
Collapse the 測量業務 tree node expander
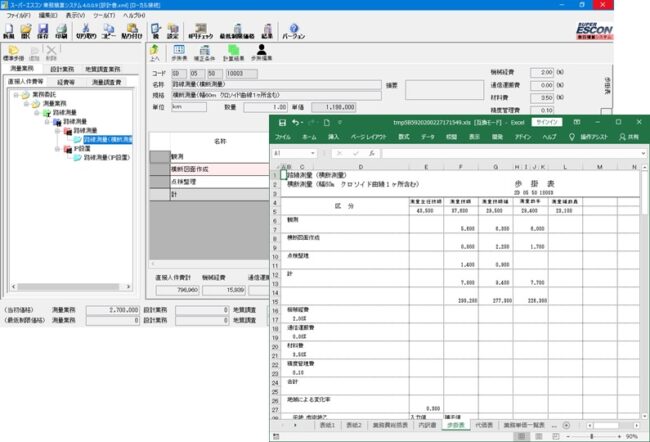[26, 103]
